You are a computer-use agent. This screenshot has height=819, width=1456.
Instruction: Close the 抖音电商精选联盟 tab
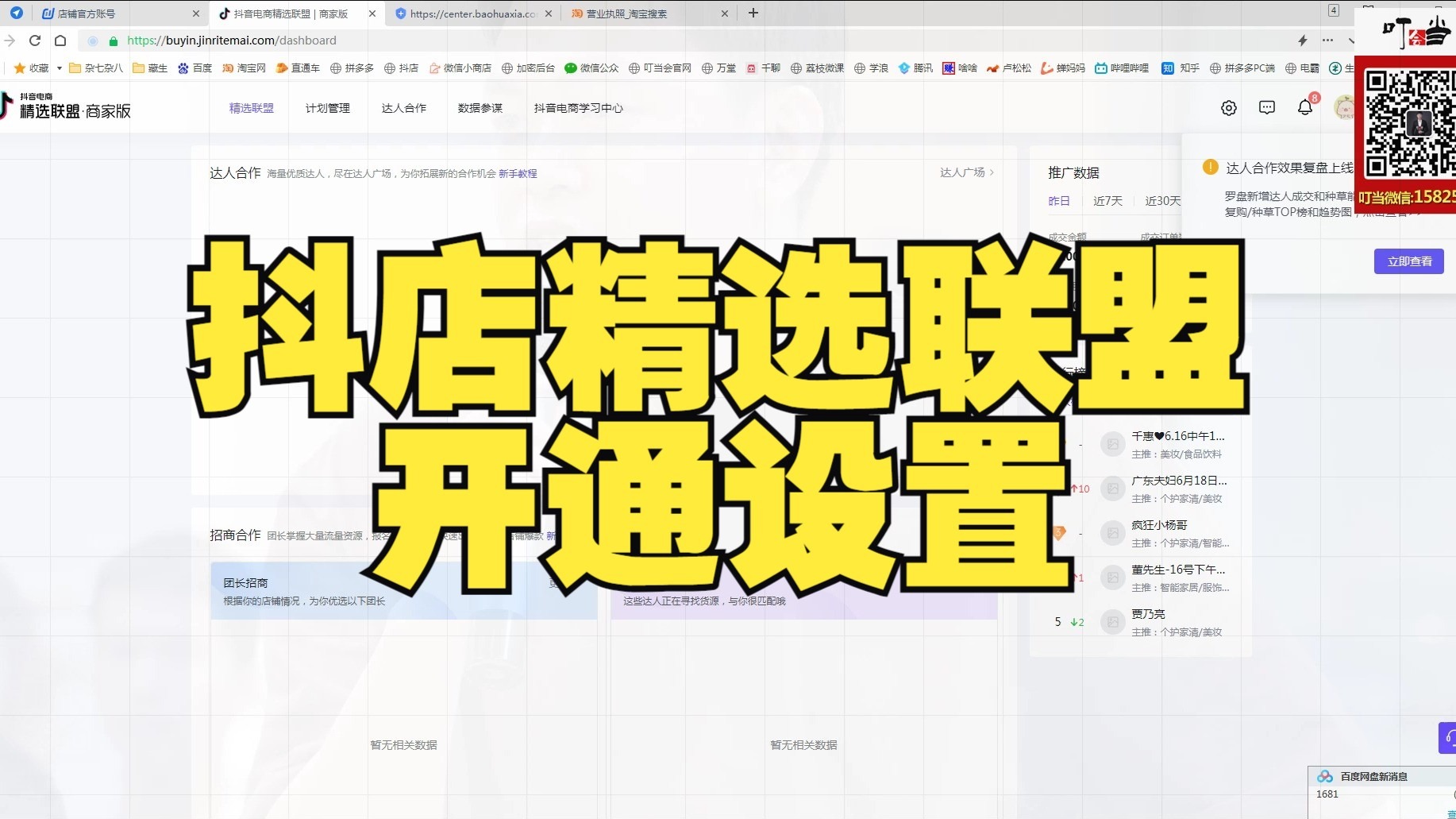(372, 14)
